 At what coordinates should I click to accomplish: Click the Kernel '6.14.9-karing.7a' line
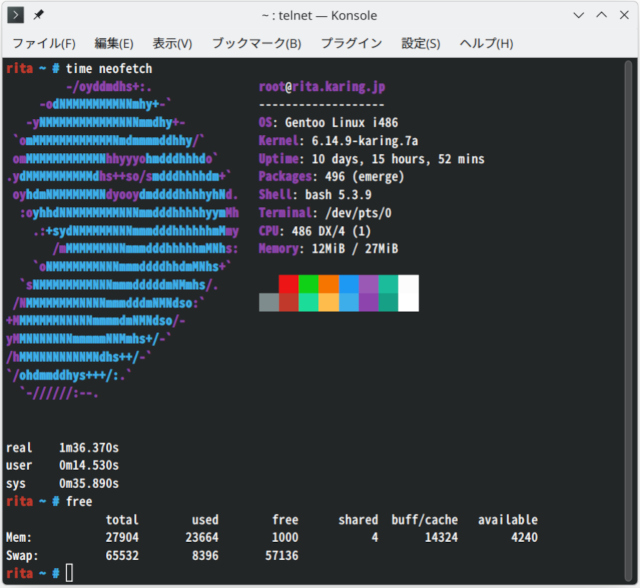tap(338, 141)
